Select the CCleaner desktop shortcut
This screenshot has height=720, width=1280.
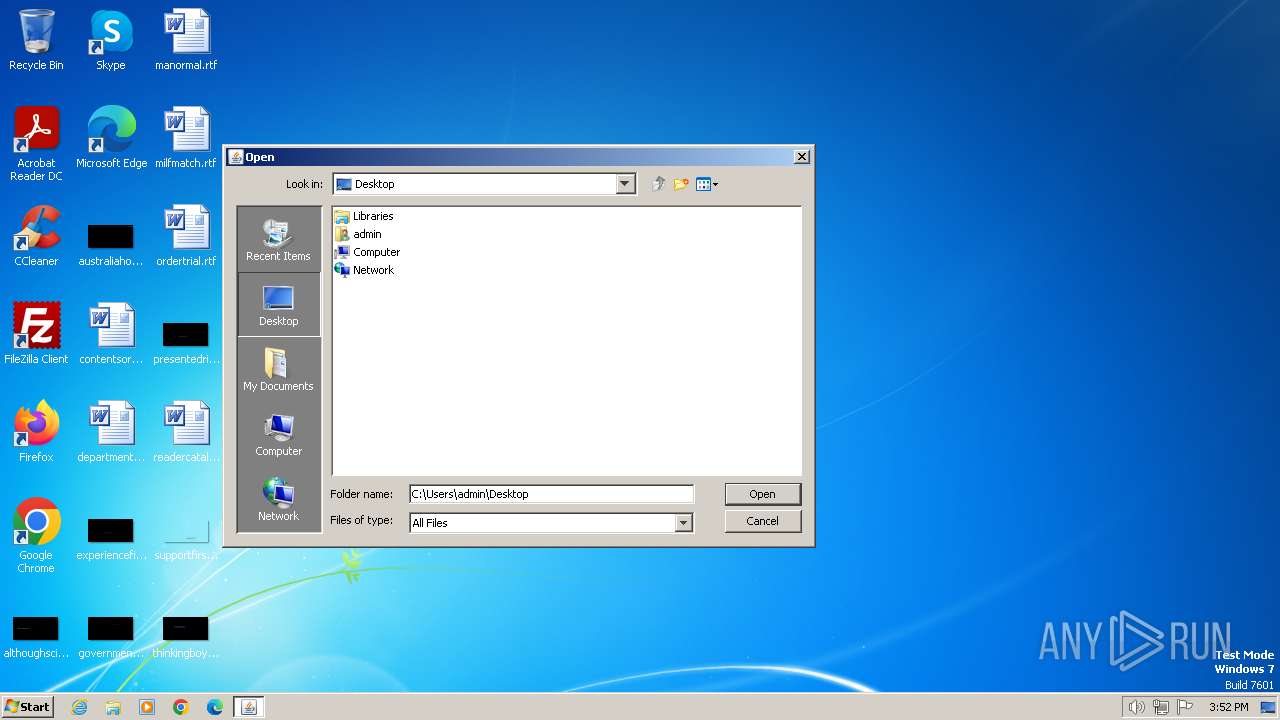(36, 236)
